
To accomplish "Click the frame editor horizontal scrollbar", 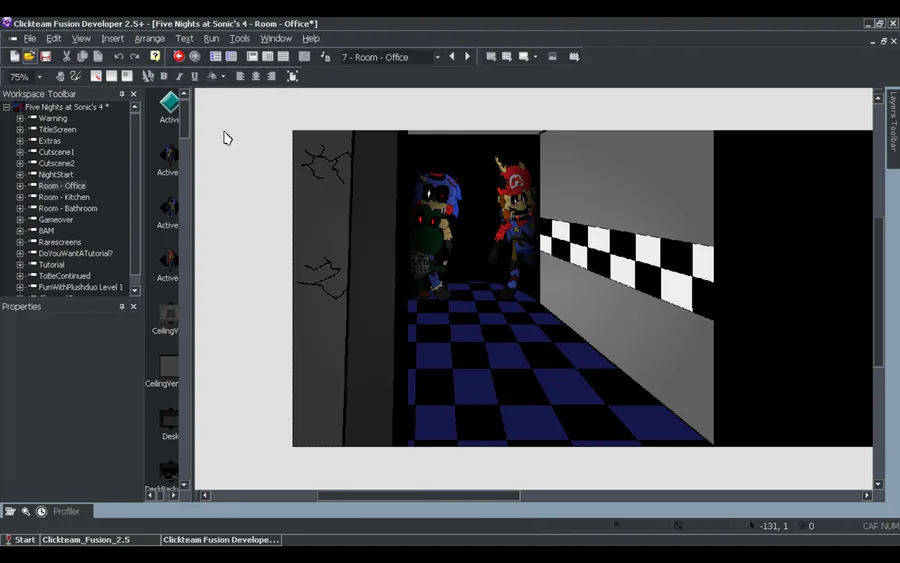I will click(418, 495).
